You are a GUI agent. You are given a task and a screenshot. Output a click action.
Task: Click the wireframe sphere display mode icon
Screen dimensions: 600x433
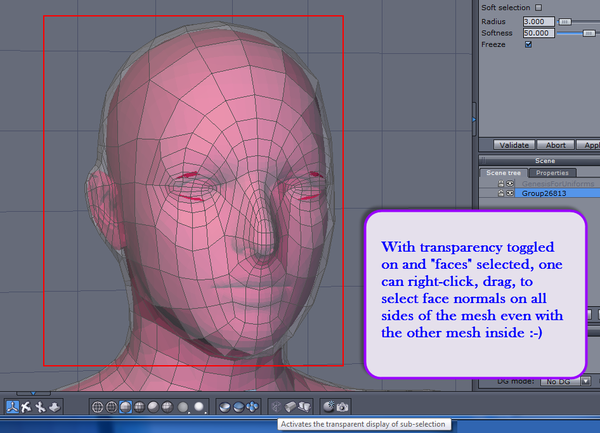coord(97,407)
